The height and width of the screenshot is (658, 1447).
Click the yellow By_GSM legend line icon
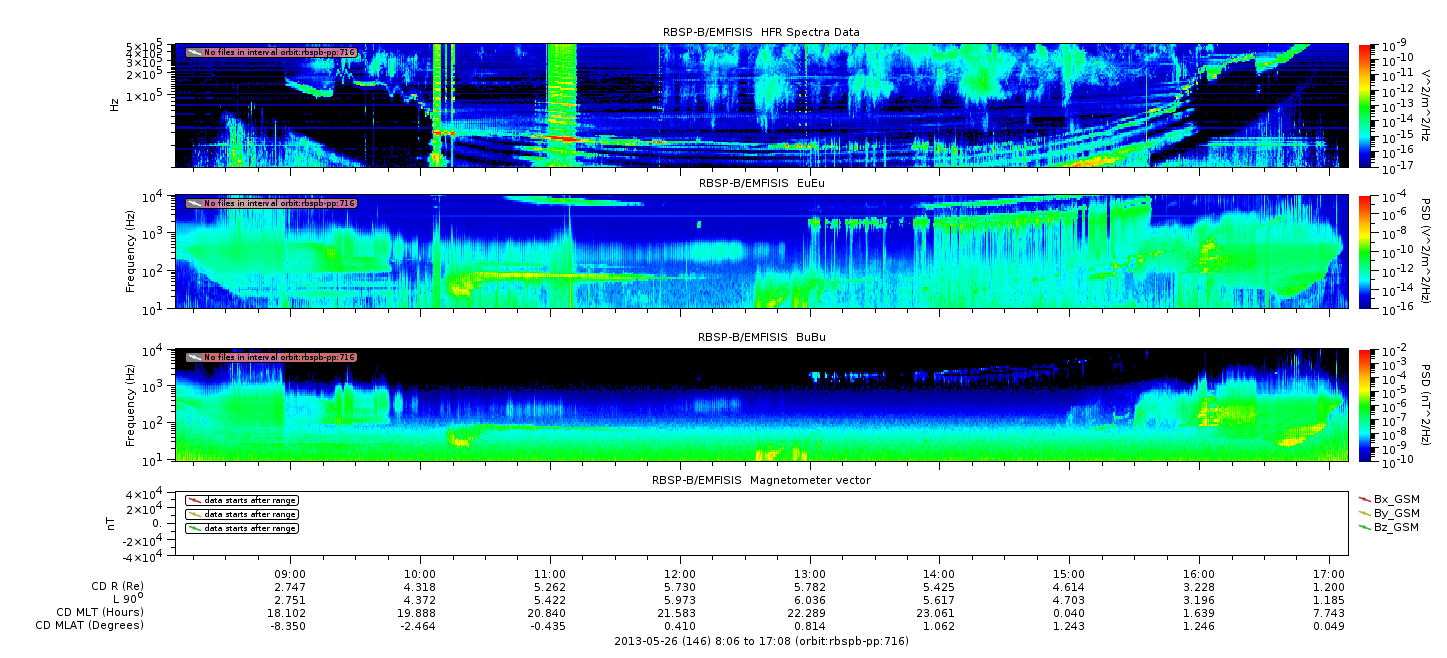[1365, 513]
